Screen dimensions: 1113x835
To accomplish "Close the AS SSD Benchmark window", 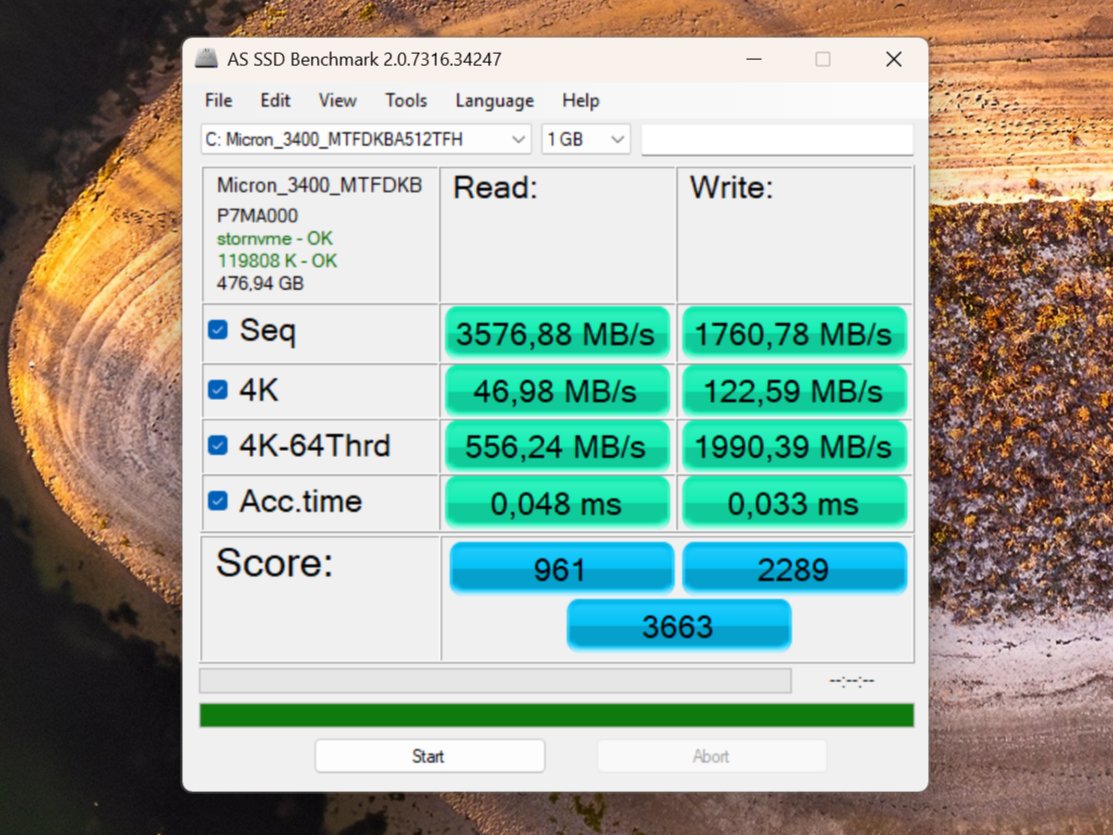I will (893, 59).
